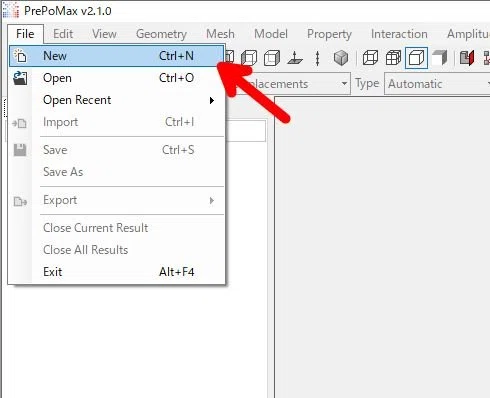Show wireframe display mode
The width and height of the screenshot is (490, 398).
point(370,58)
